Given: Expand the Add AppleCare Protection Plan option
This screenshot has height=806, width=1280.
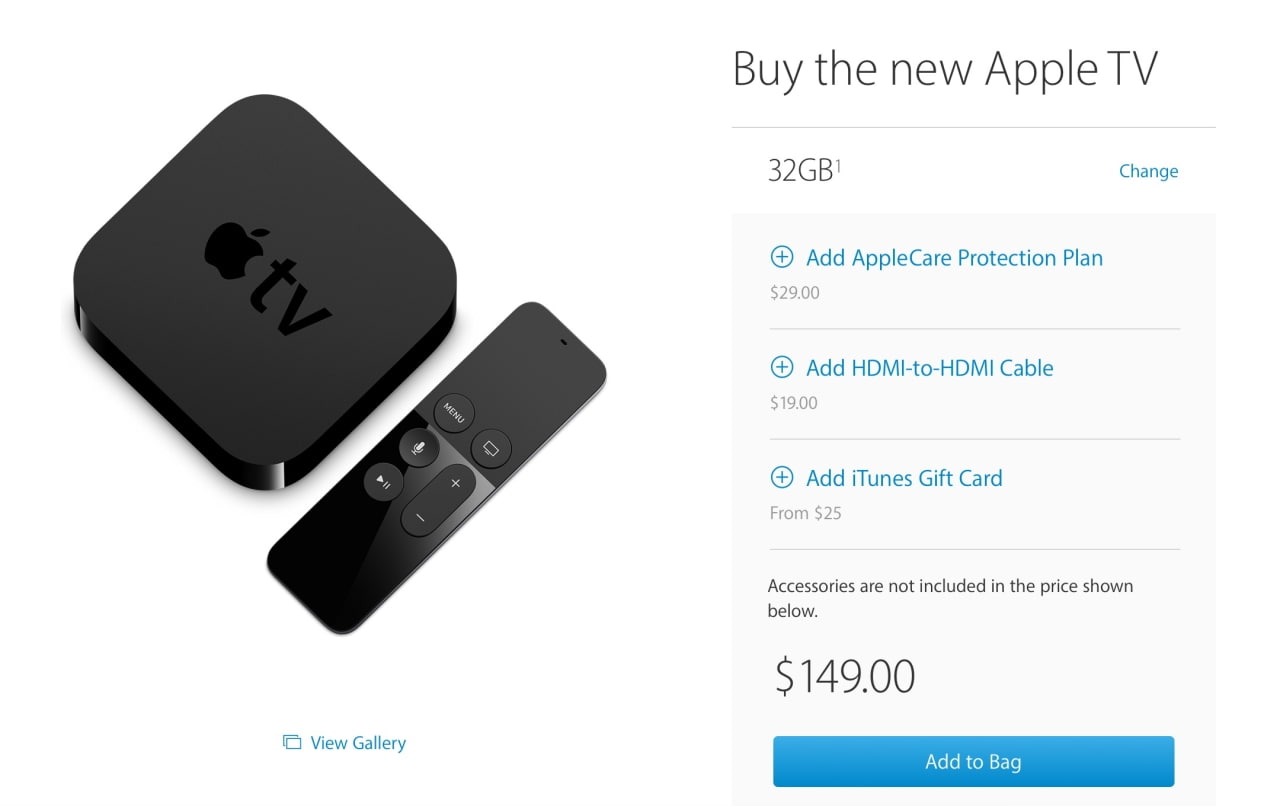Looking at the screenshot, I should coord(954,257).
